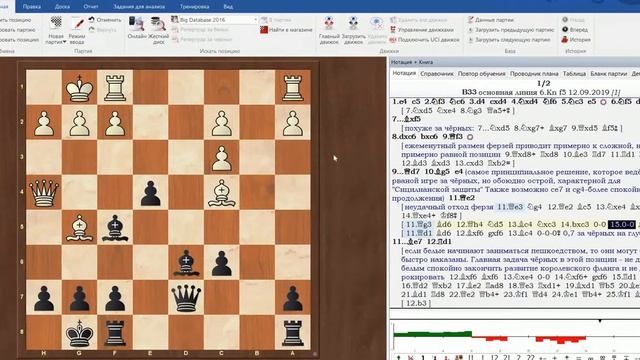Click the black king on g8
640x360 pixels.
(x=79, y=333)
